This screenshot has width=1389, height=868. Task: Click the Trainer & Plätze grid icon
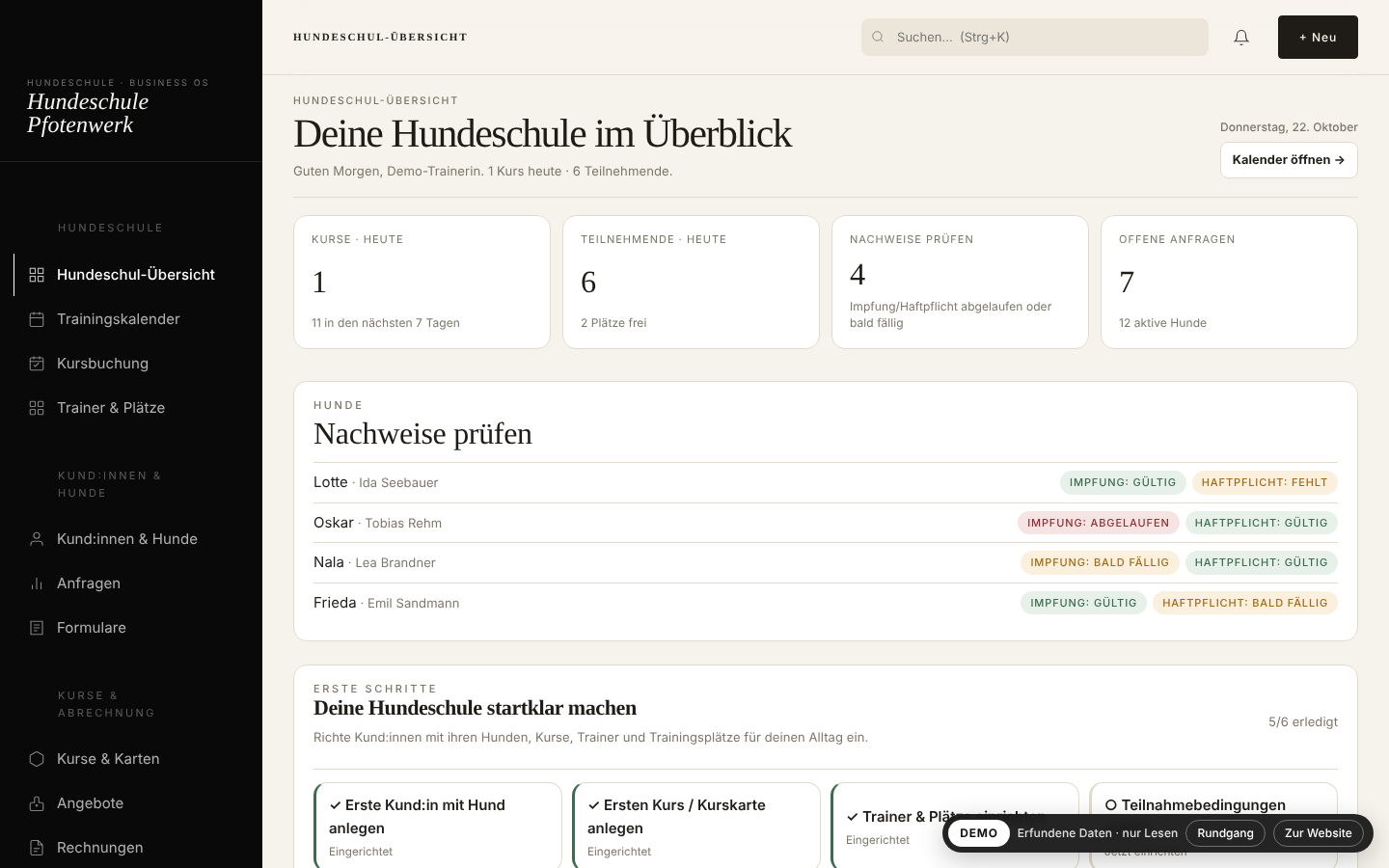(x=37, y=408)
